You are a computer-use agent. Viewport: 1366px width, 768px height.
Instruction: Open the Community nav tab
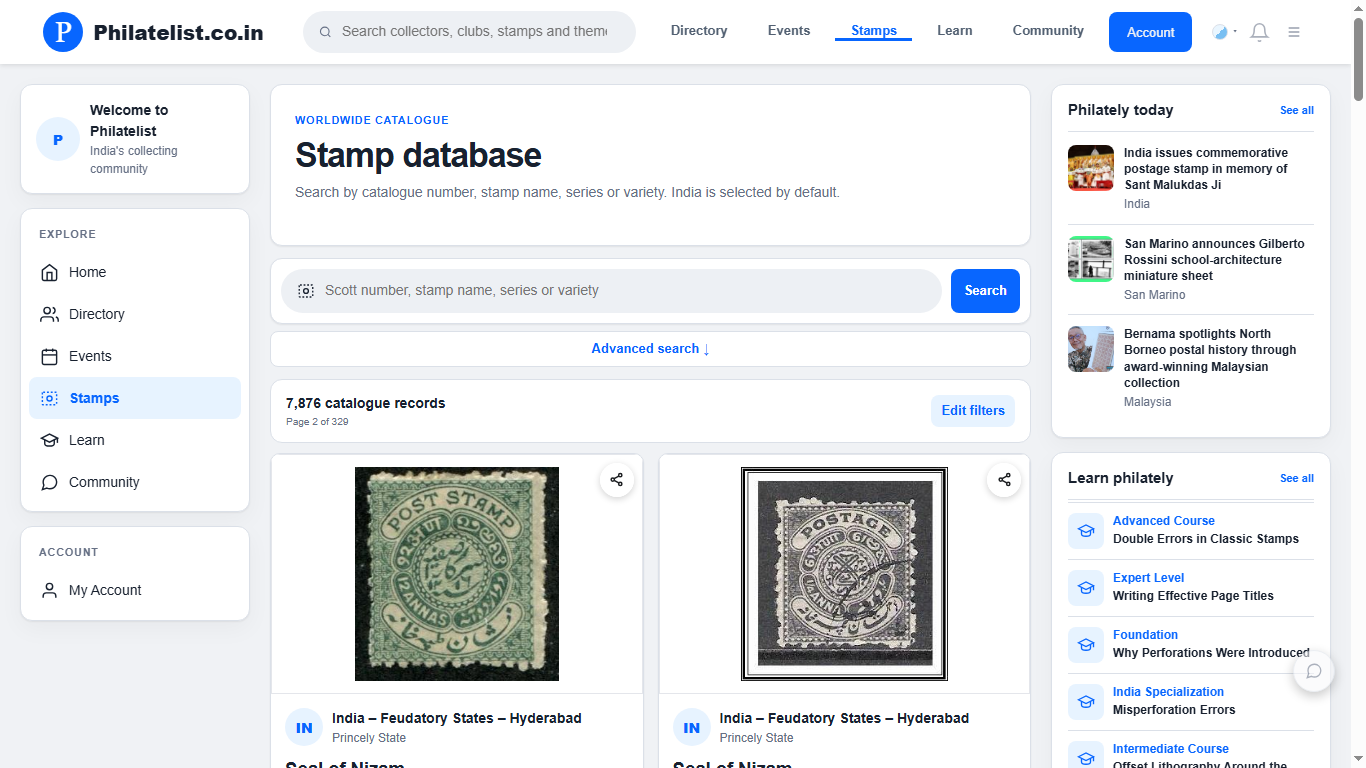1048,31
